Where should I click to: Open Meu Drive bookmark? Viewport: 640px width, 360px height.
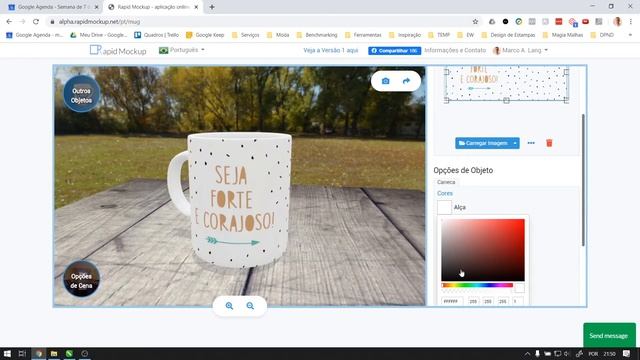98,35
